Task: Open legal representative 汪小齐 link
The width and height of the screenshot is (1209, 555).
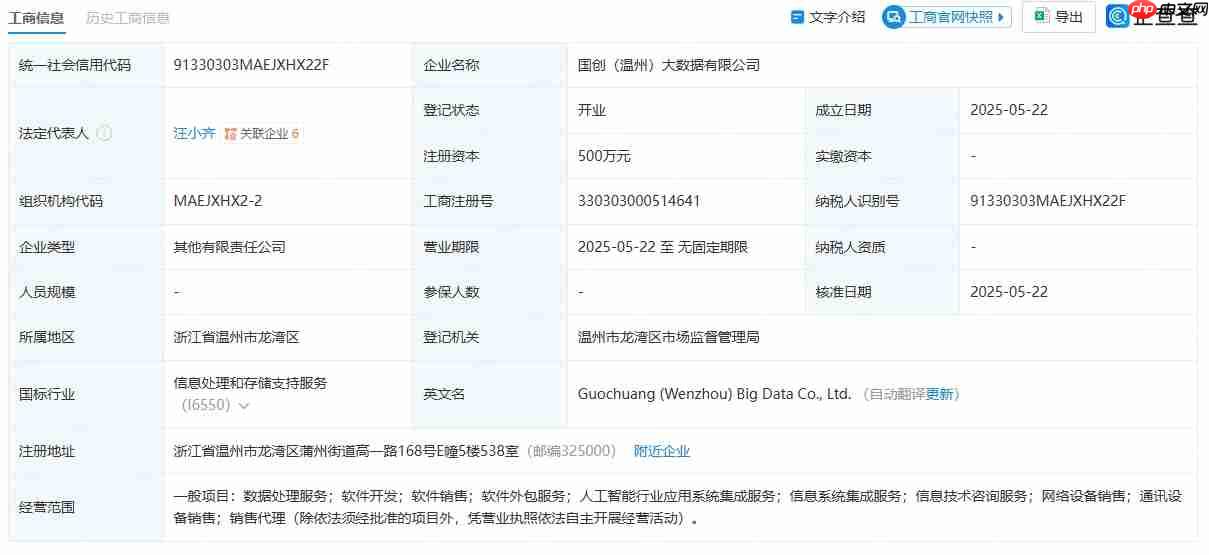Action: pyautogui.click(x=194, y=133)
